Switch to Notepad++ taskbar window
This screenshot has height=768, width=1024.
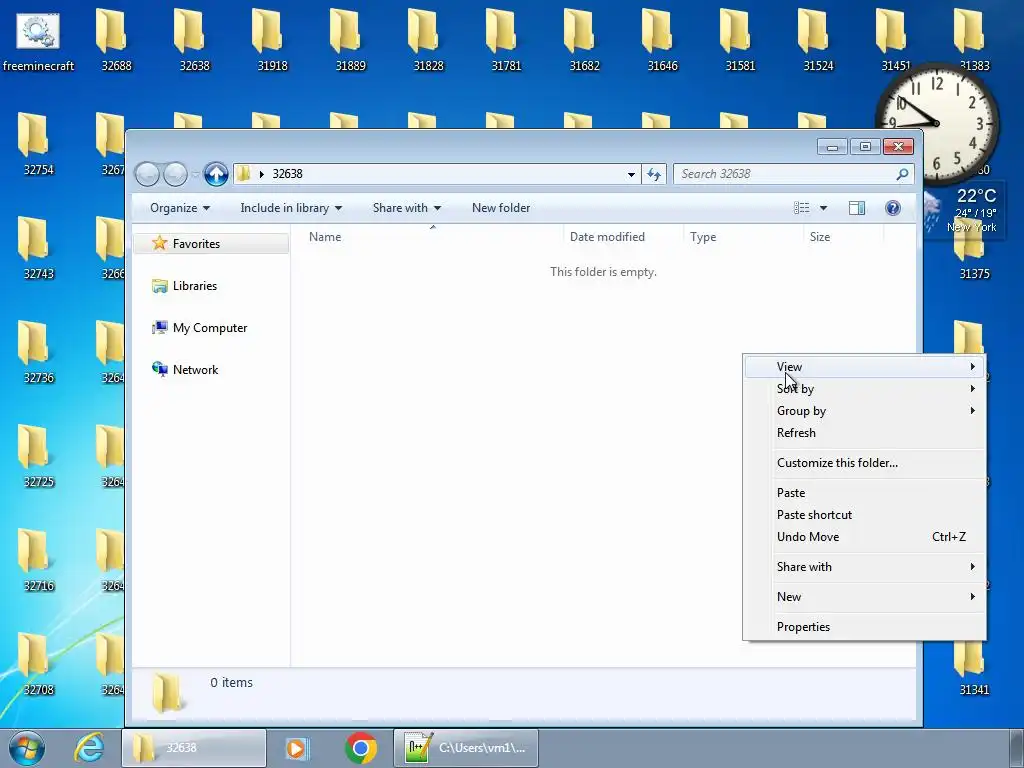pos(466,748)
